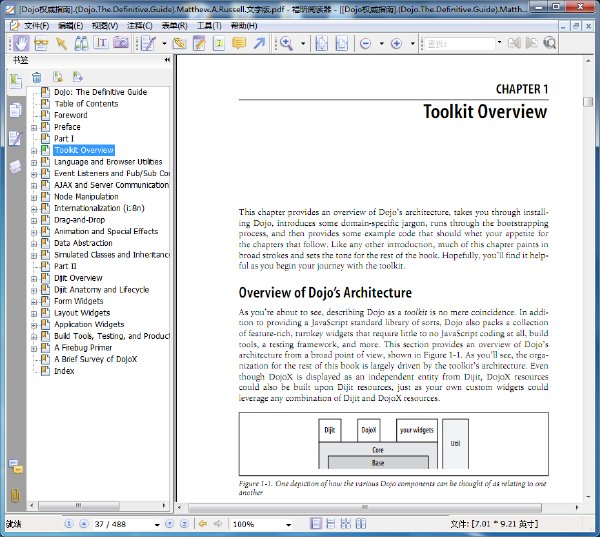Click the find previous icon
Image resolution: width=600 pixels, height=537 pixels.
pyautogui.click(x=514, y=43)
